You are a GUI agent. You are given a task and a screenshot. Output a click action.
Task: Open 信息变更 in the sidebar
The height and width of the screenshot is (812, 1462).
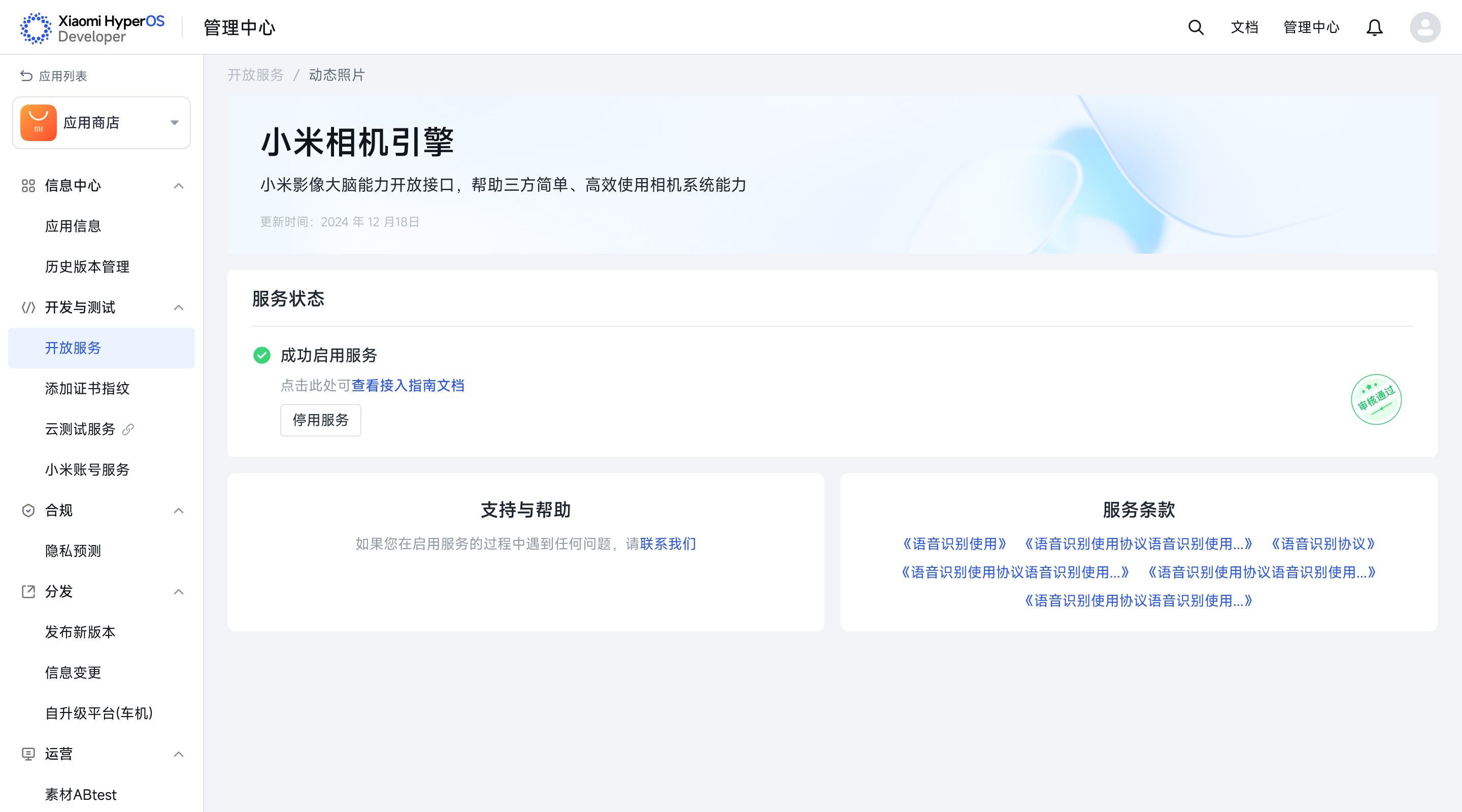[102, 672]
